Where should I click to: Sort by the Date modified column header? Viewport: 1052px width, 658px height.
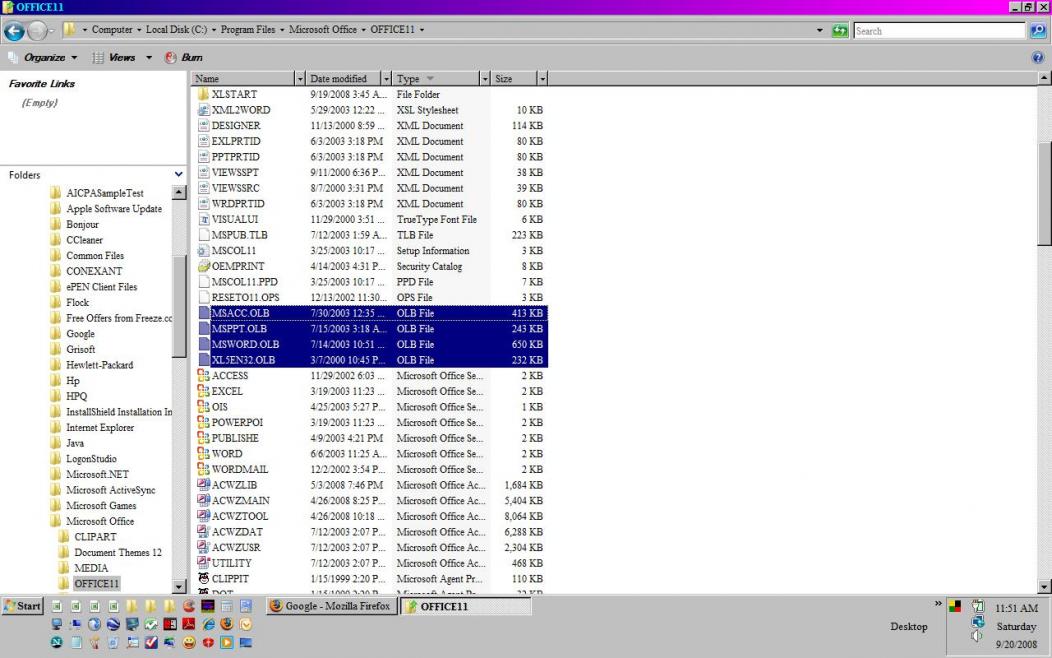point(344,79)
